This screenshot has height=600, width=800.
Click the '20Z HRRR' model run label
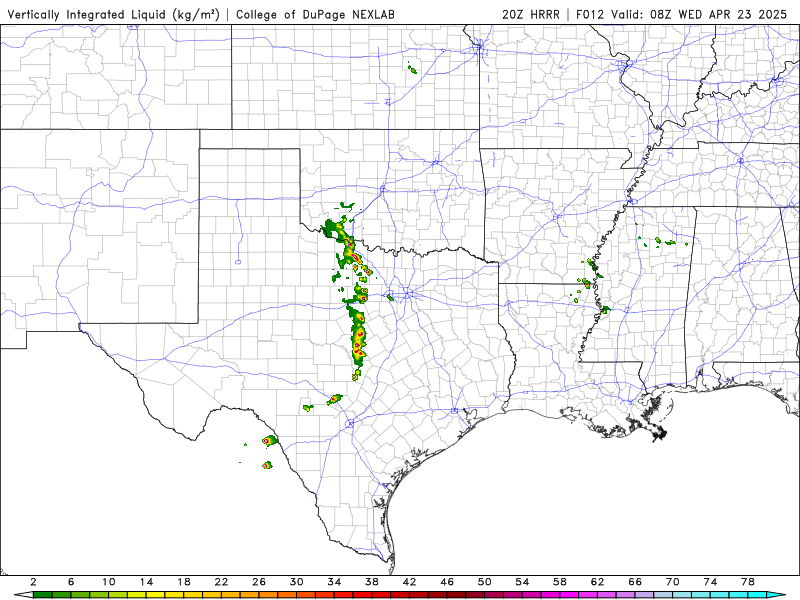pyautogui.click(x=531, y=14)
